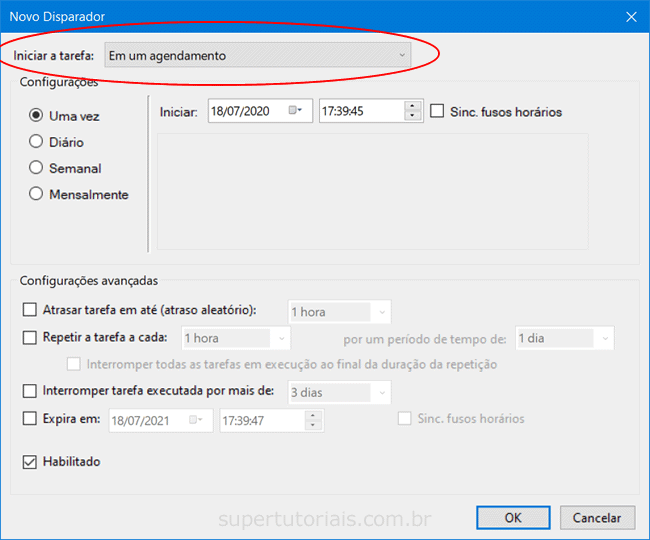
Task: Choose the Mensalmente schedule option
Action: point(36,194)
